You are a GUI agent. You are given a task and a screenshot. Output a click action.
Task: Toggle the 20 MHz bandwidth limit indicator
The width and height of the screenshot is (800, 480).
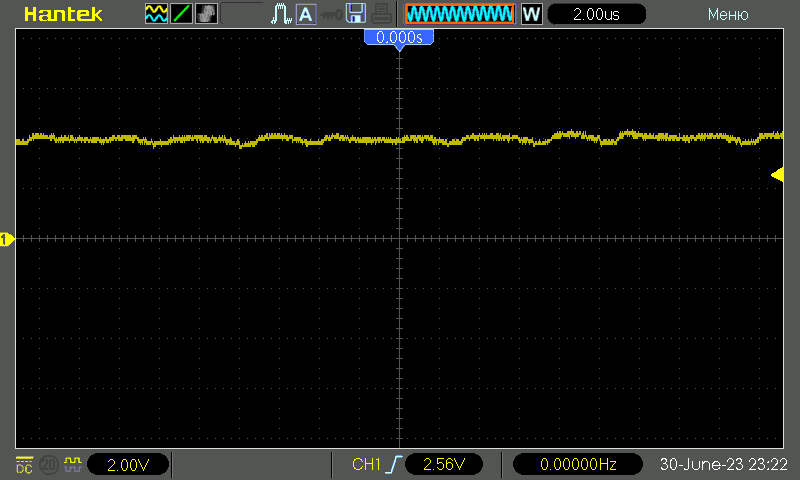pyautogui.click(x=48, y=464)
